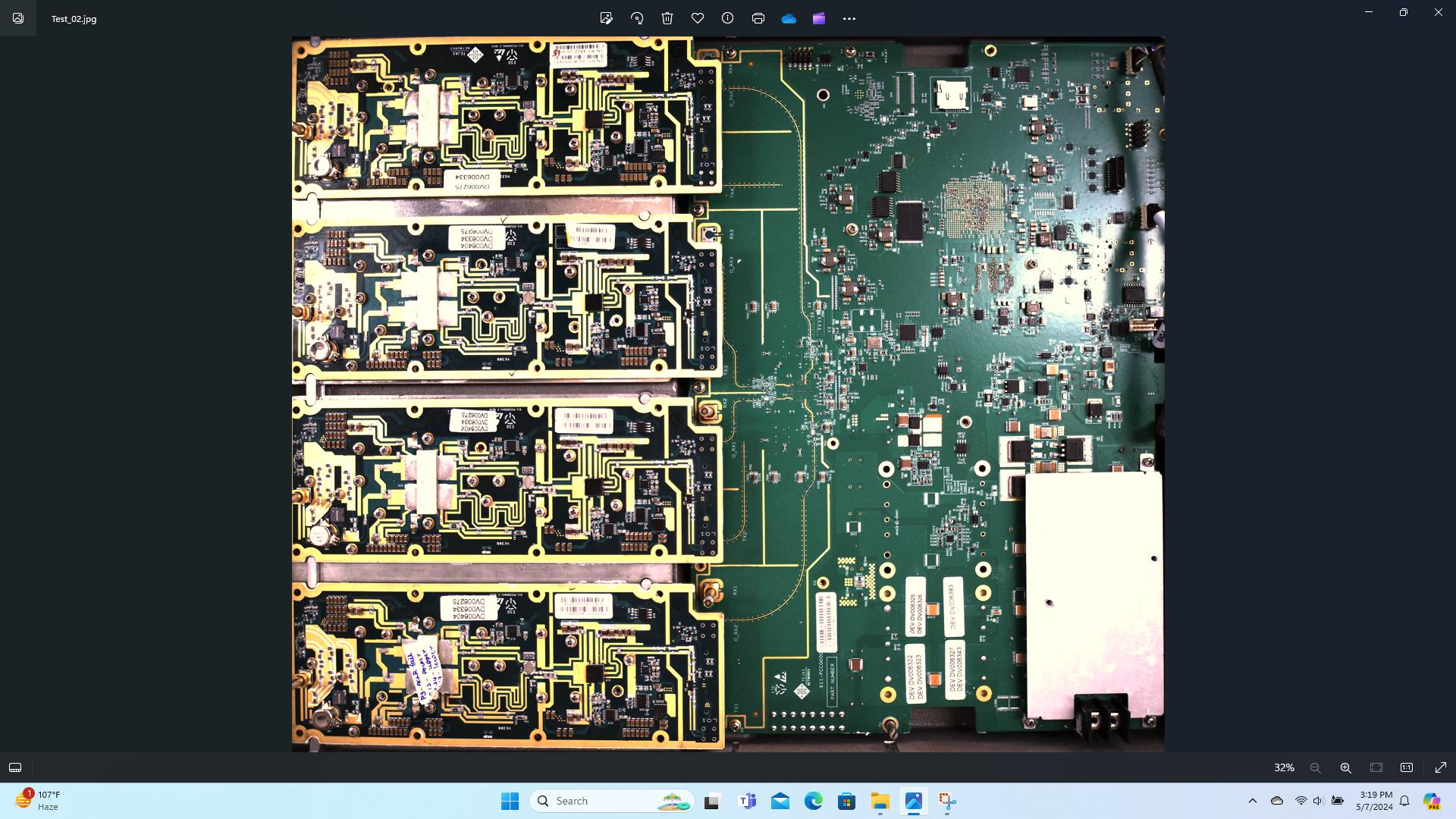Viewport: 1456px width, 819px height.
Task: Open the Windows Start menu
Action: (x=510, y=801)
